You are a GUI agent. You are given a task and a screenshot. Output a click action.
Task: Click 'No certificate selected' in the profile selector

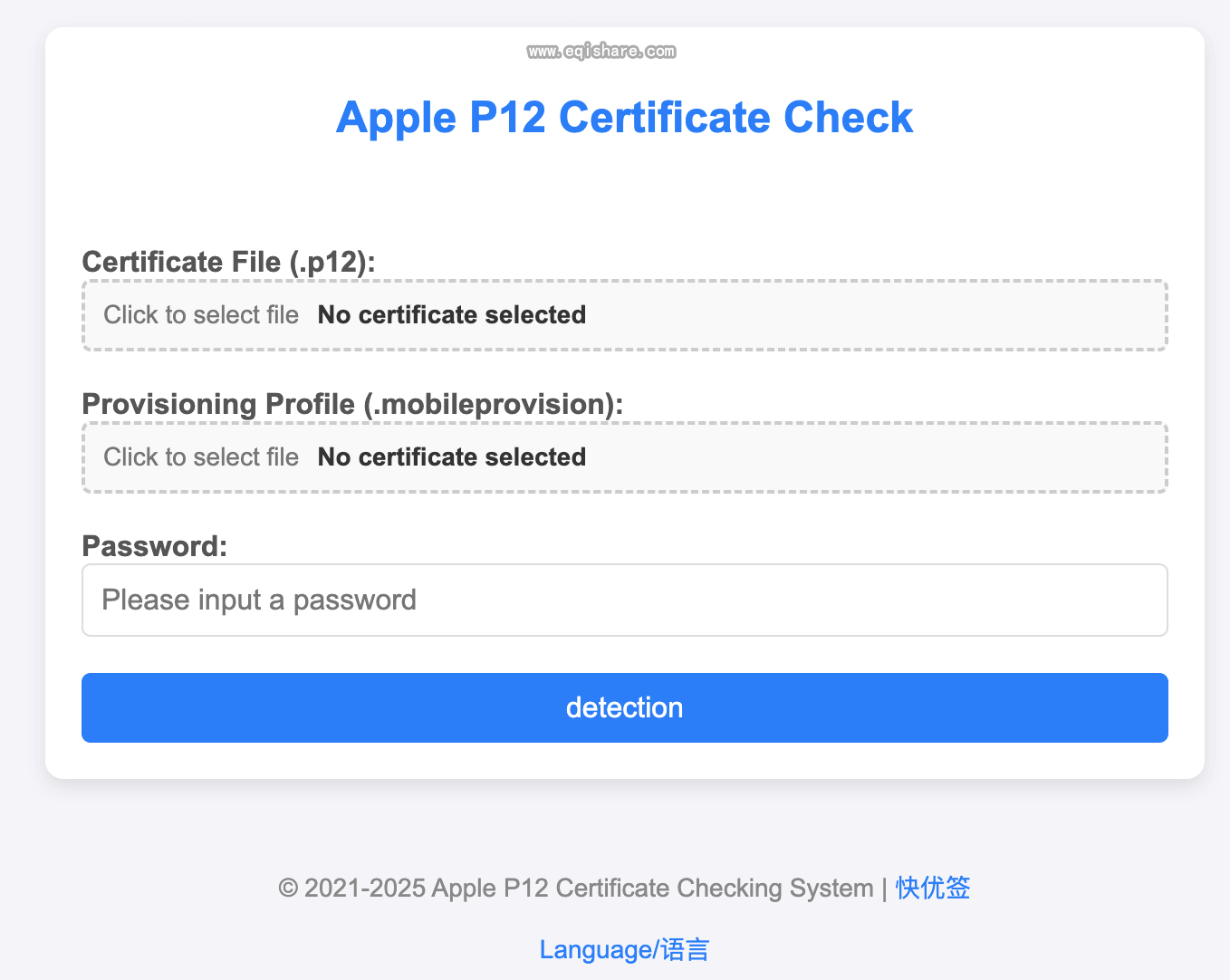click(451, 456)
